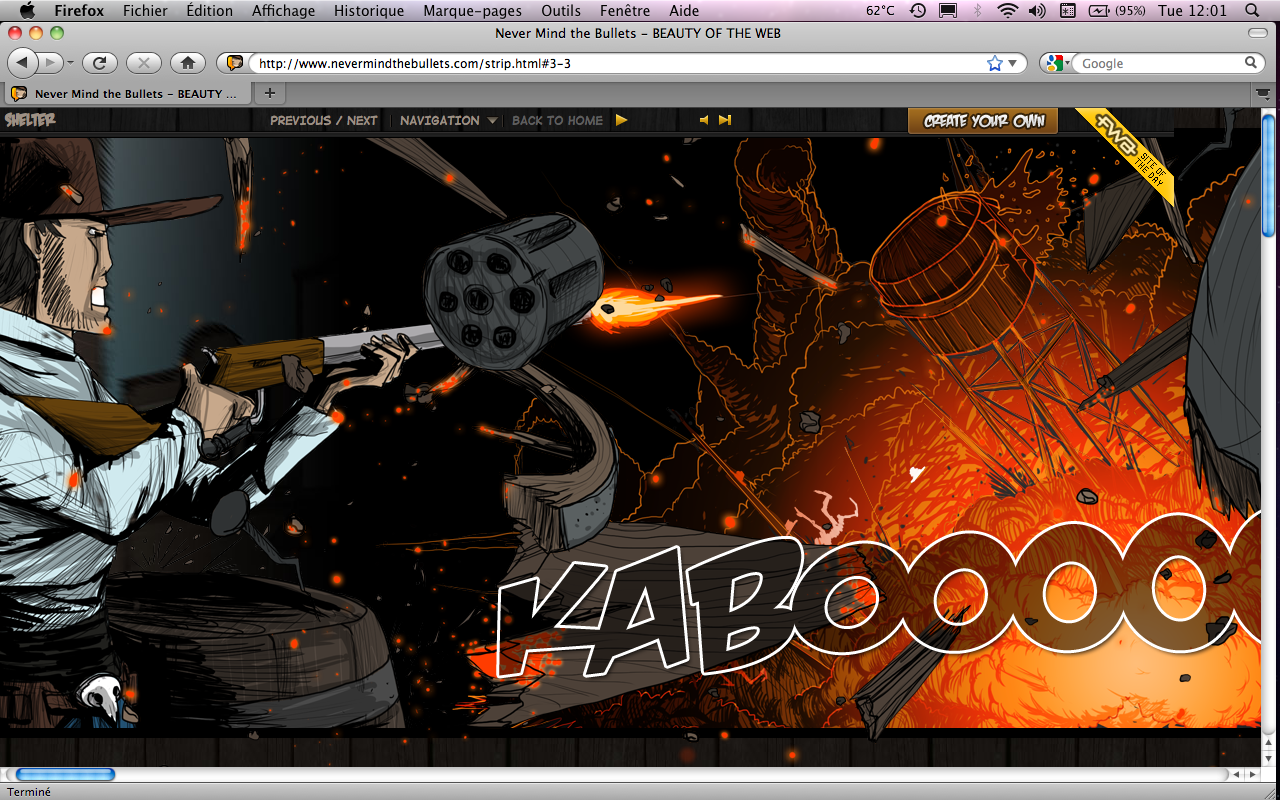Toggle sound with yellow speaker icon

click(x=704, y=120)
